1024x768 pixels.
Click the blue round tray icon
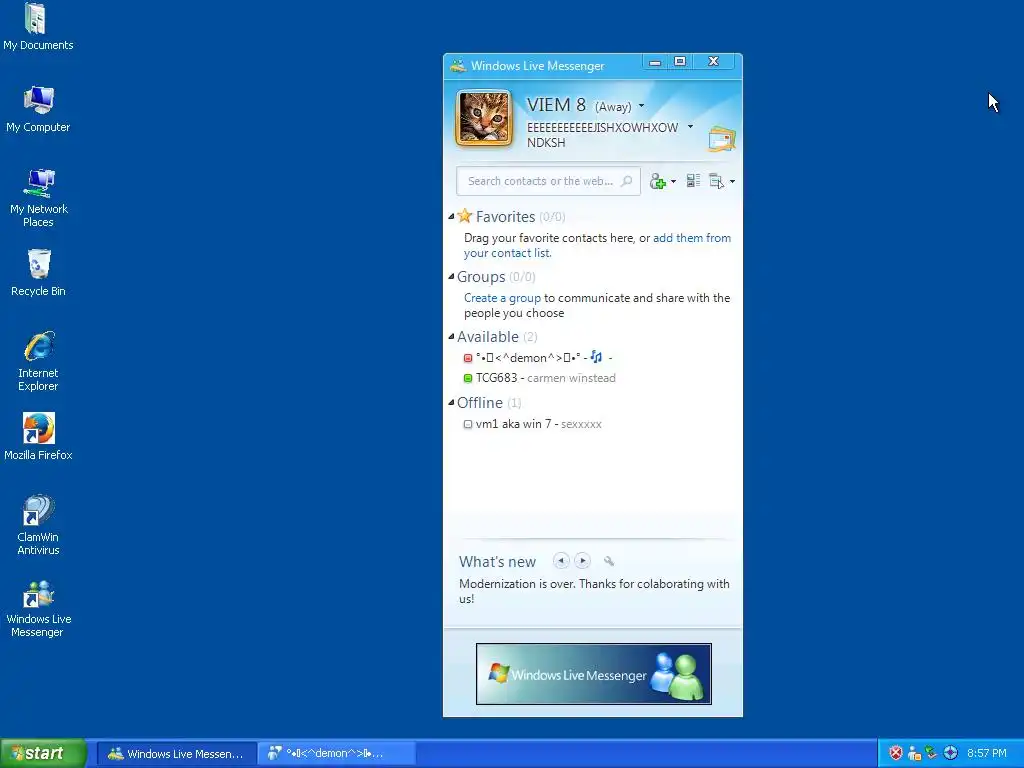(950, 753)
